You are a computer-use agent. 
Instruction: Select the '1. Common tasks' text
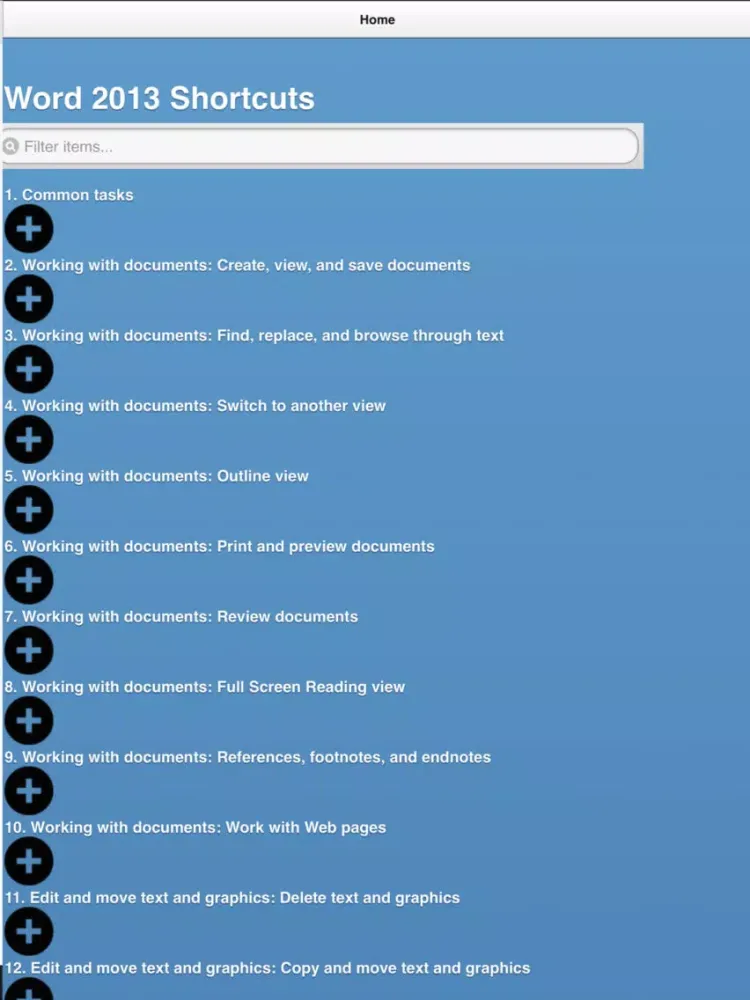tap(69, 195)
